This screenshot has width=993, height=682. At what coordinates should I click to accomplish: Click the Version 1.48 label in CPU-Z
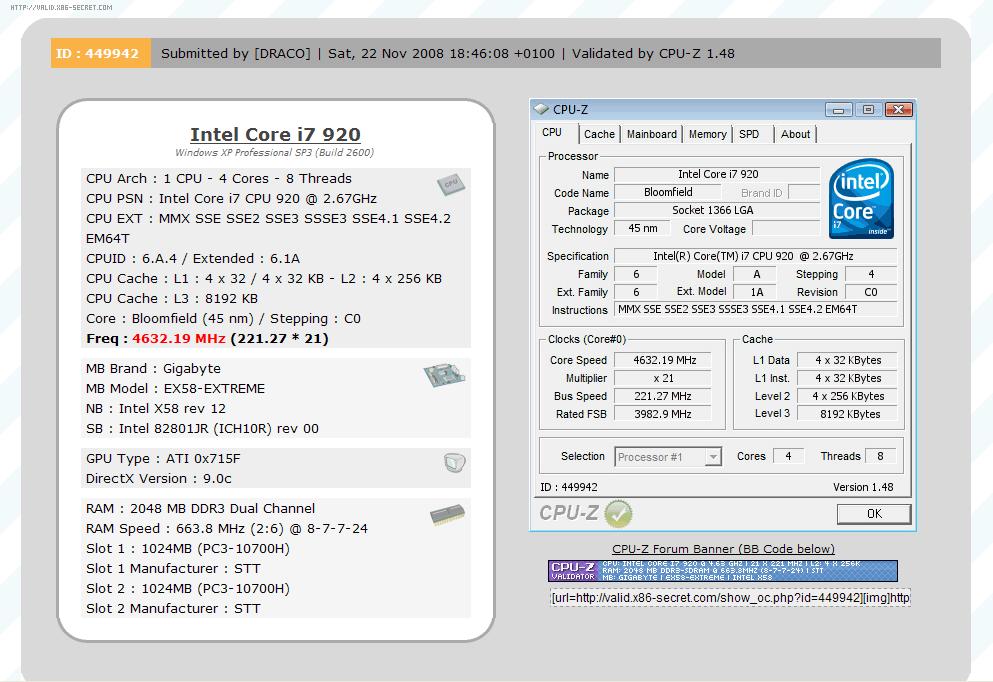click(x=863, y=487)
